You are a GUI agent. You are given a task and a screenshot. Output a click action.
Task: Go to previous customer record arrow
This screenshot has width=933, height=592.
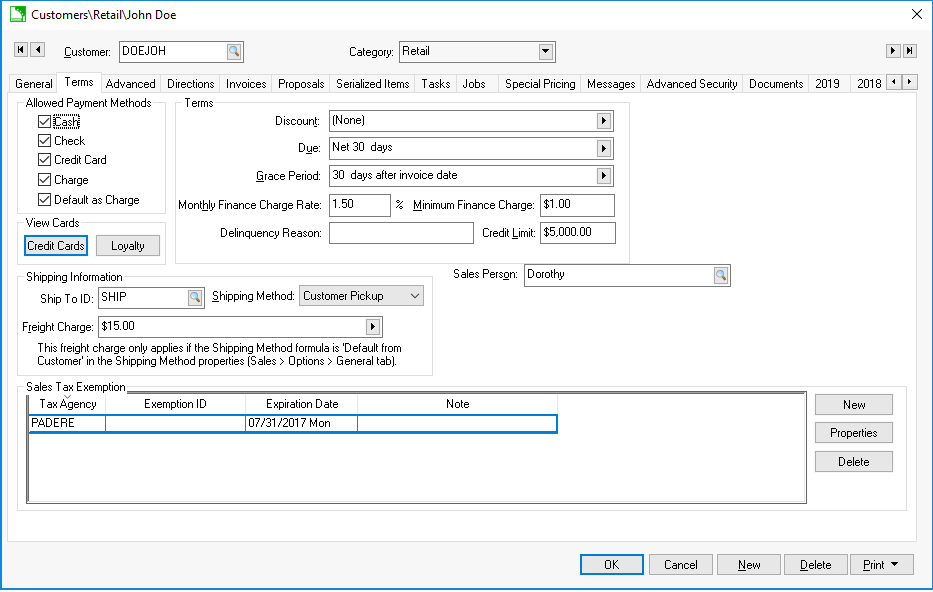click(38, 50)
